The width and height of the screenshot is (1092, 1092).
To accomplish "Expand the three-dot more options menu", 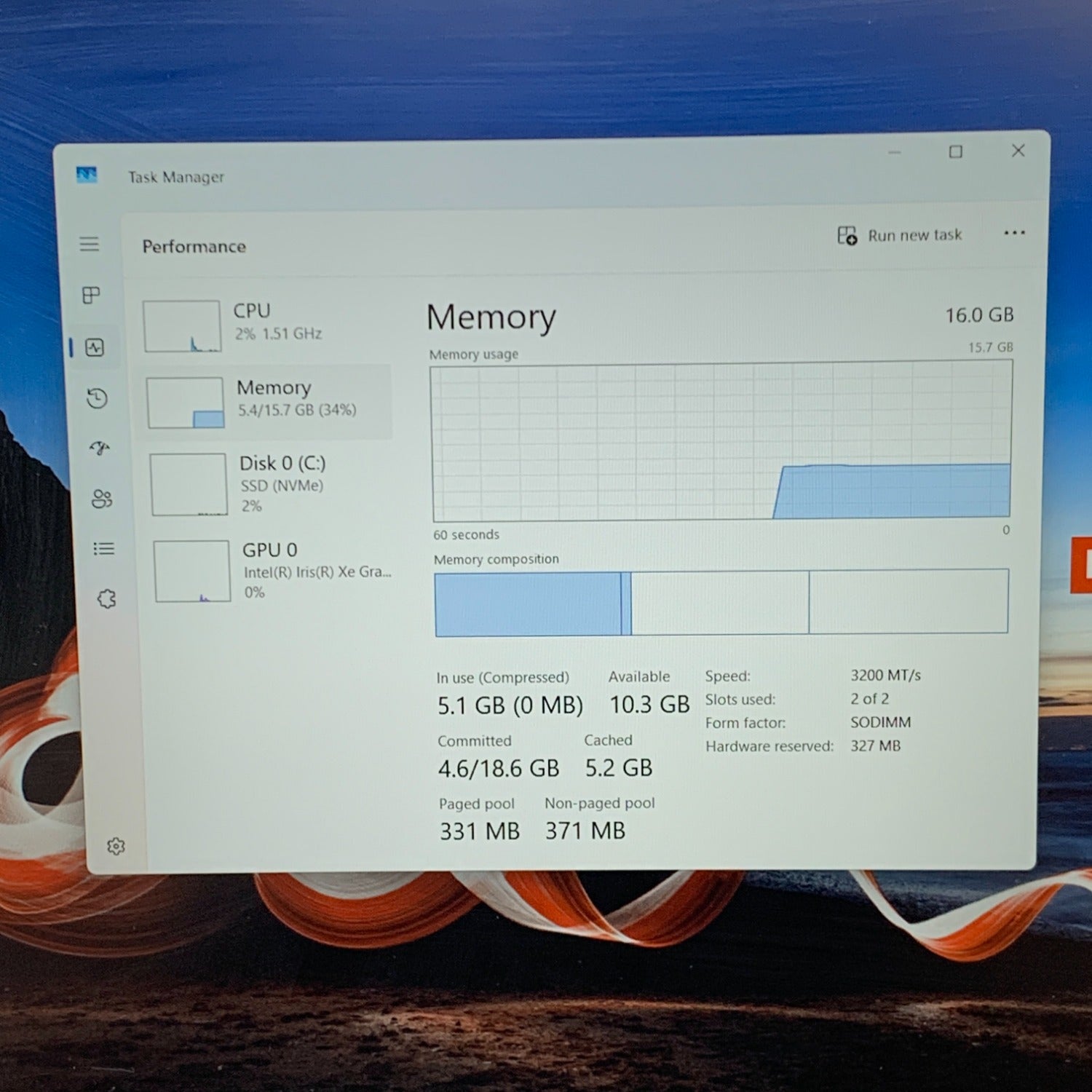I will 1013,233.
